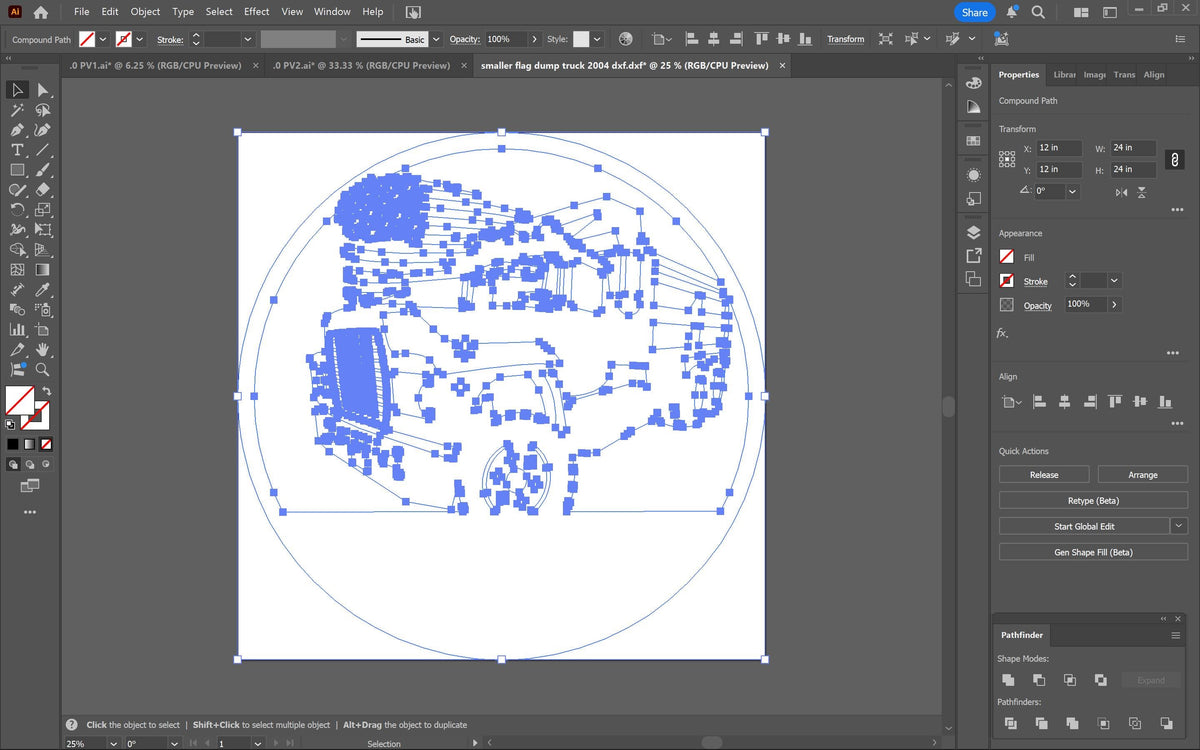Set toolbox paint mode to solid Color

tap(13, 444)
